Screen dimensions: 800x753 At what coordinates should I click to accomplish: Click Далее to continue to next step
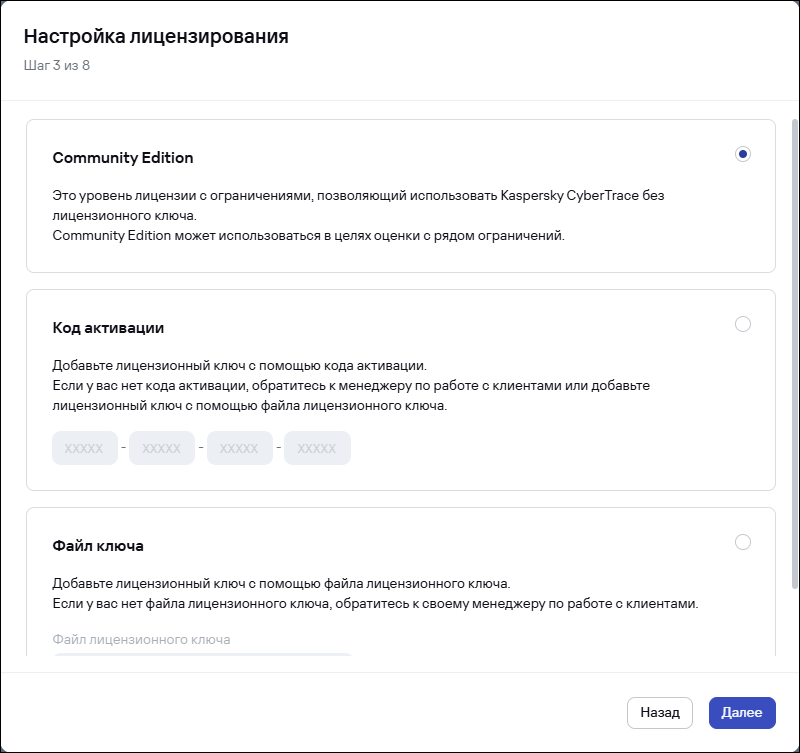[741, 713]
